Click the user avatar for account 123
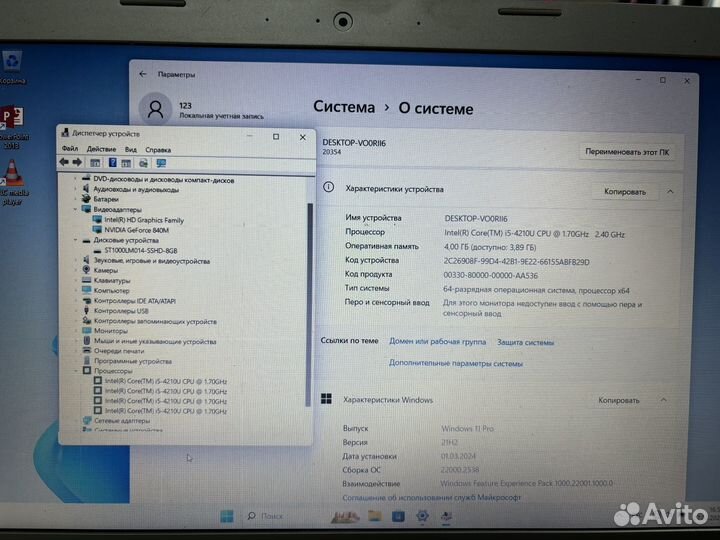The height and width of the screenshot is (540, 720). click(155, 109)
